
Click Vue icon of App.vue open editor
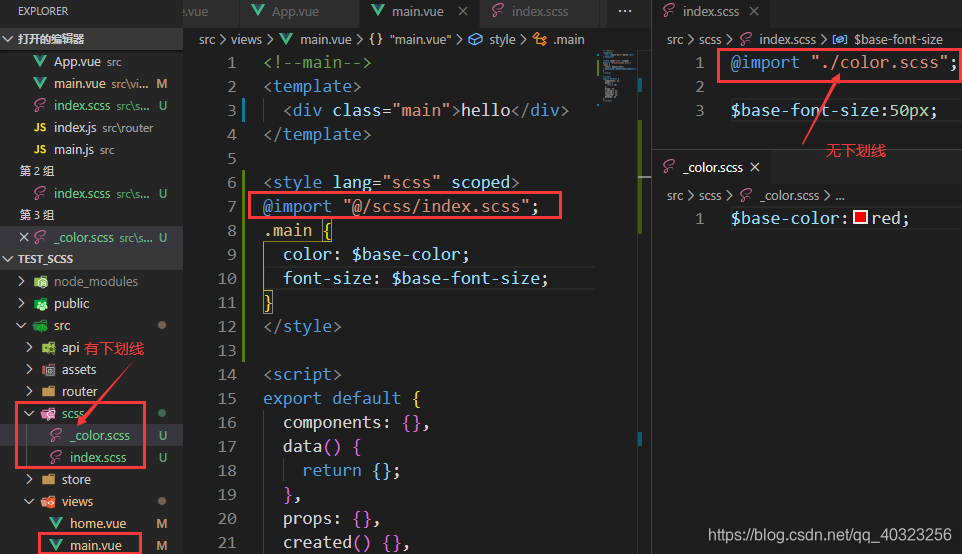(x=40, y=61)
